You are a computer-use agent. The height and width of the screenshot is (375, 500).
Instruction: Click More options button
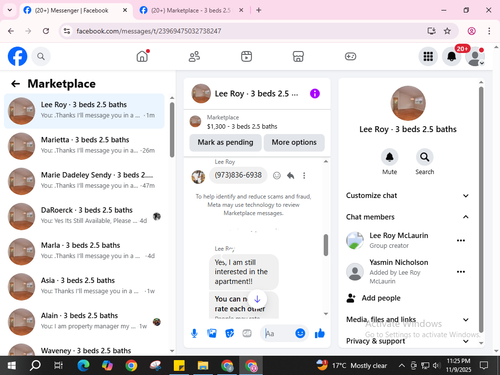pos(294,142)
